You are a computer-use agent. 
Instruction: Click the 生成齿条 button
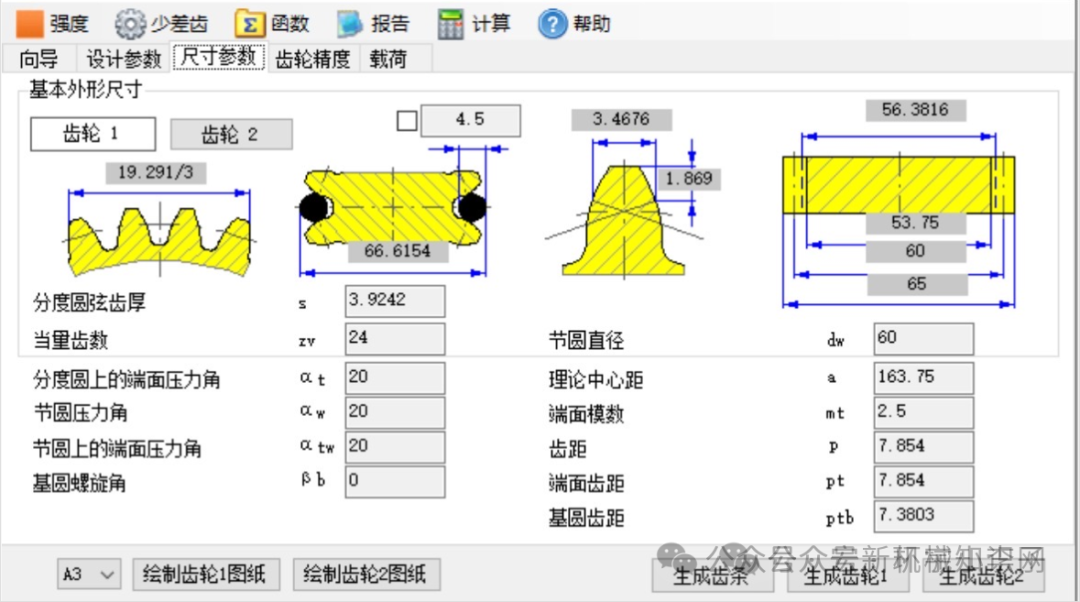click(712, 576)
